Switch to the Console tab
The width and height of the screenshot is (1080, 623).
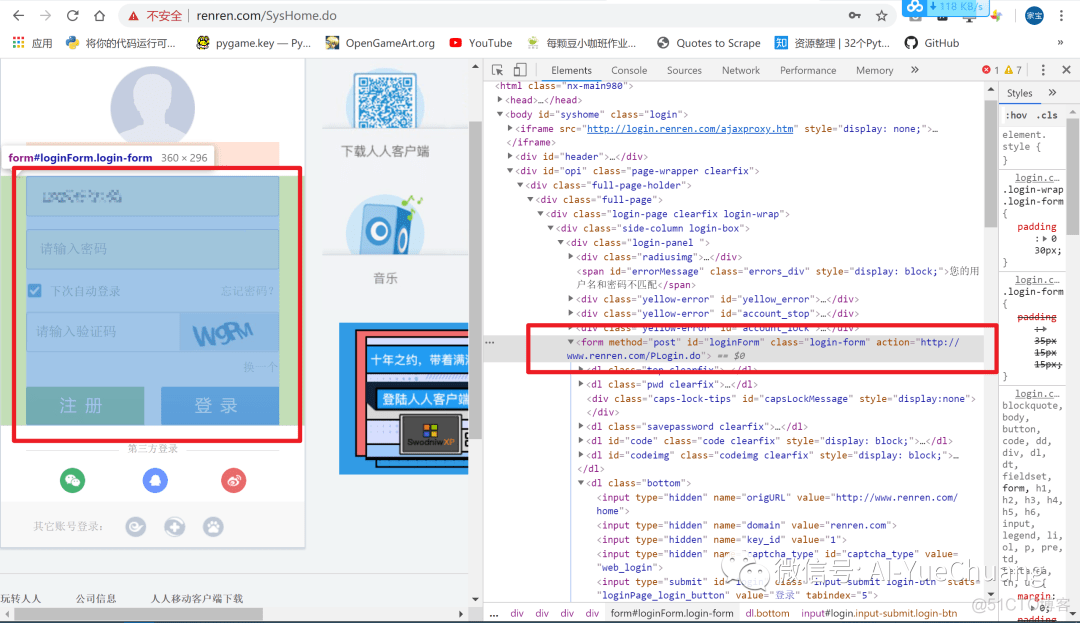coord(629,70)
